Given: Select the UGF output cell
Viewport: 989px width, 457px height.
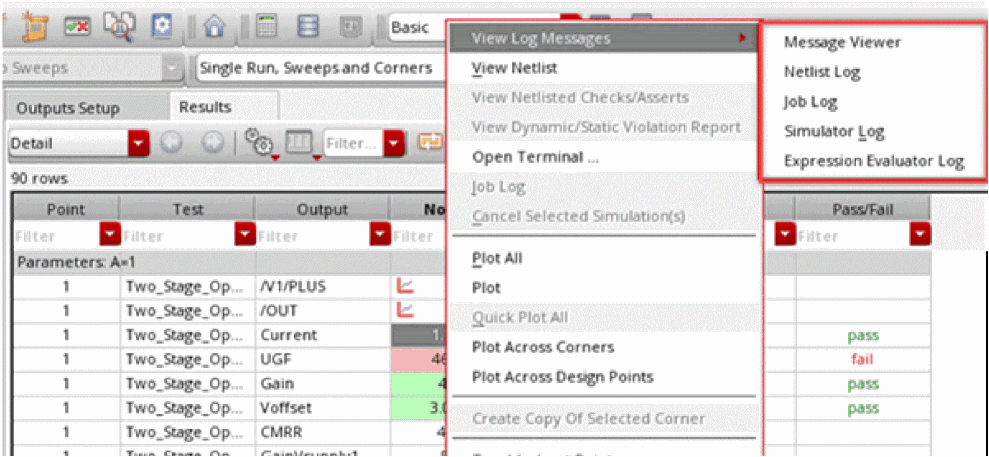Looking at the screenshot, I should (322, 359).
